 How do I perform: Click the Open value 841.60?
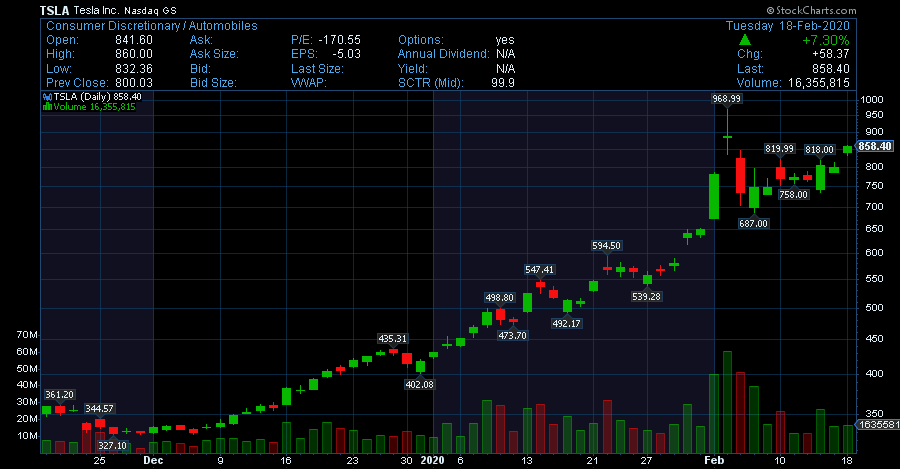134,40
